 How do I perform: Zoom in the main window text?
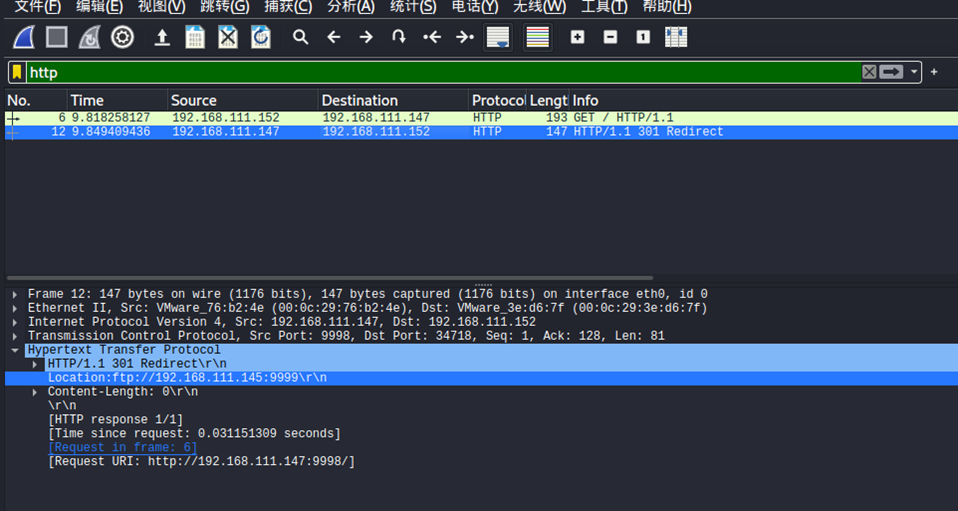(577, 37)
